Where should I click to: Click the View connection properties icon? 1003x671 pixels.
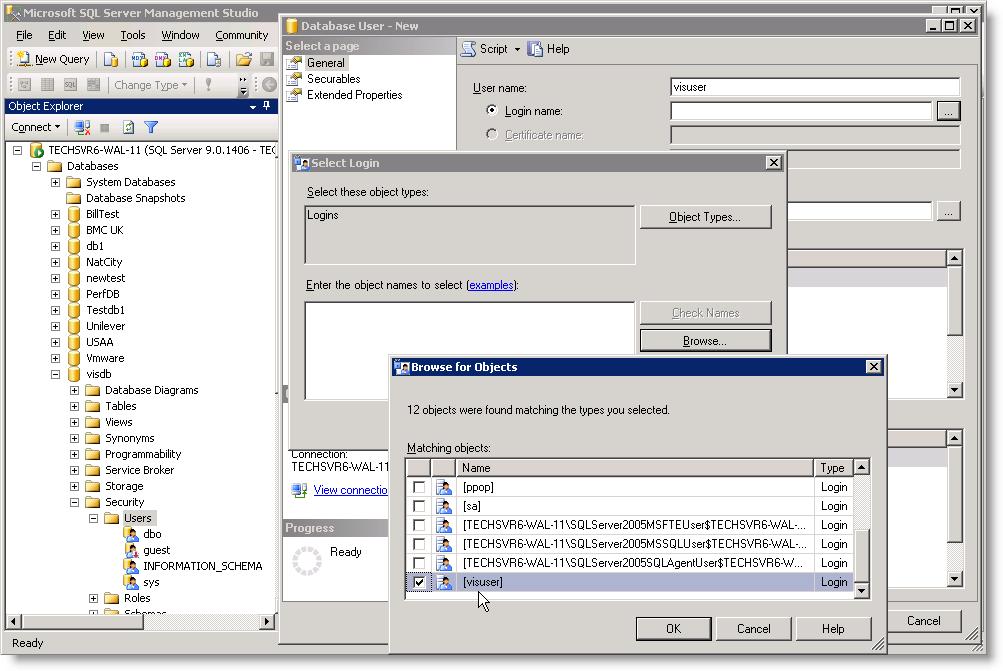pos(299,491)
